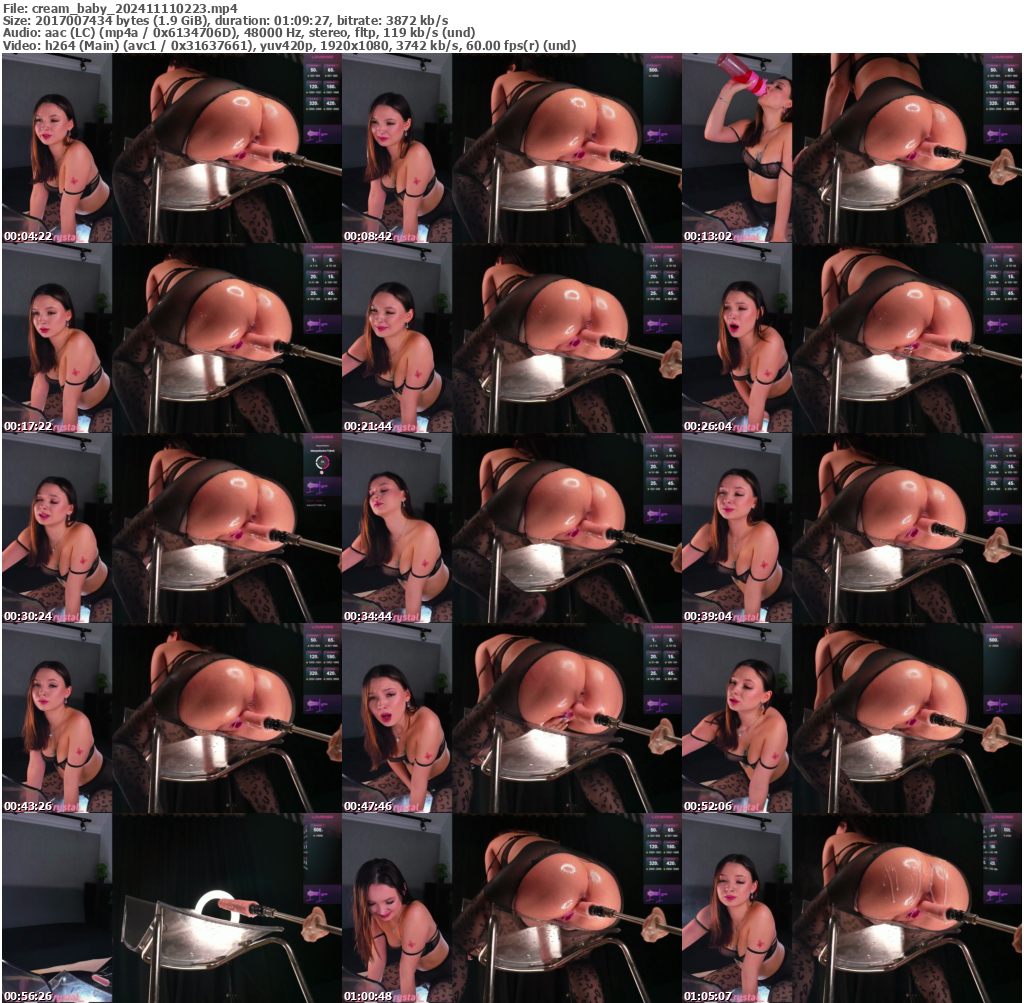Open the frame at 00:26:04
1024x1003 pixels.
[x=853, y=335]
